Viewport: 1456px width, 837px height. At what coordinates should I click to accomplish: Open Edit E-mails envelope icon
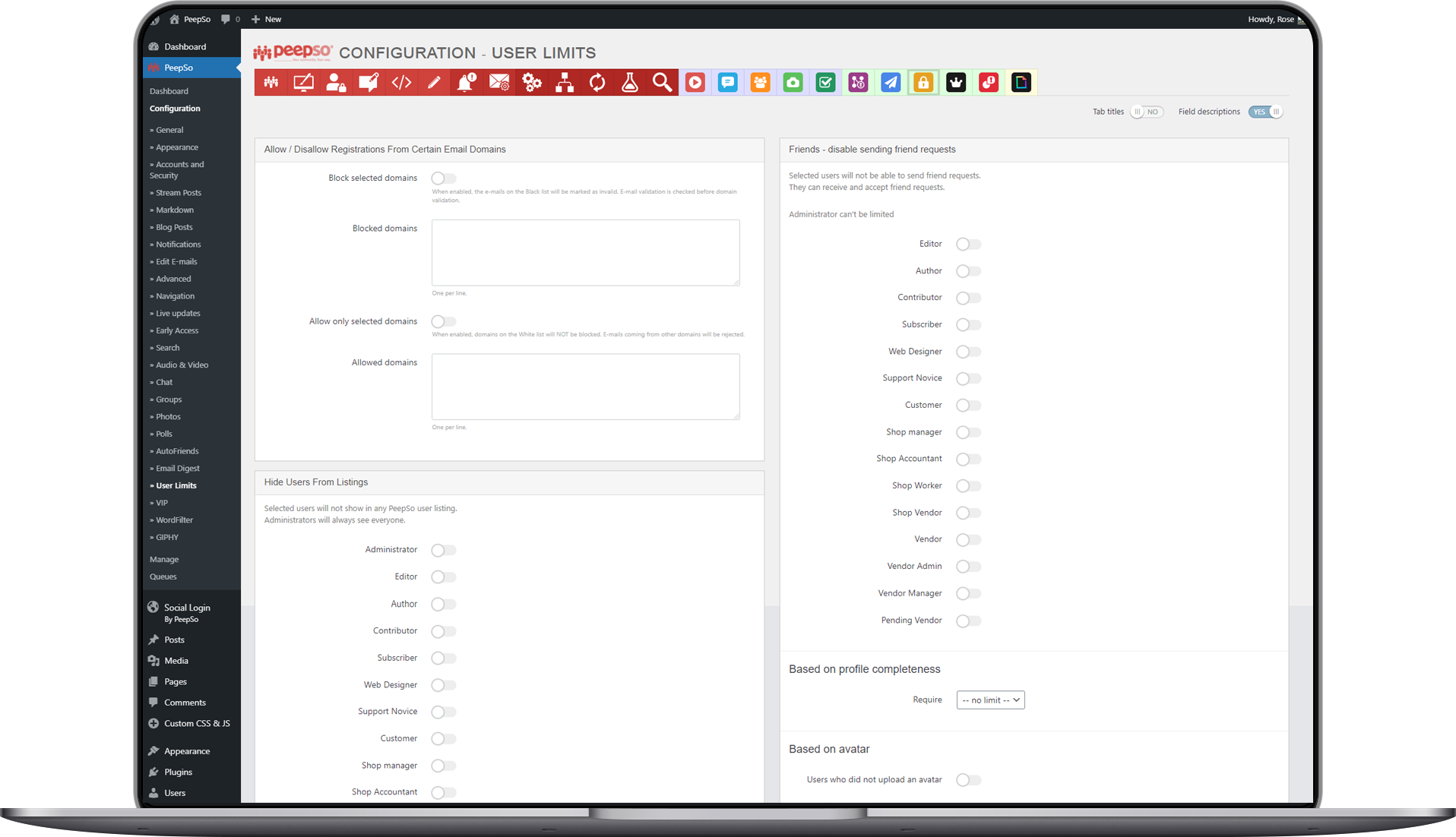(x=499, y=82)
